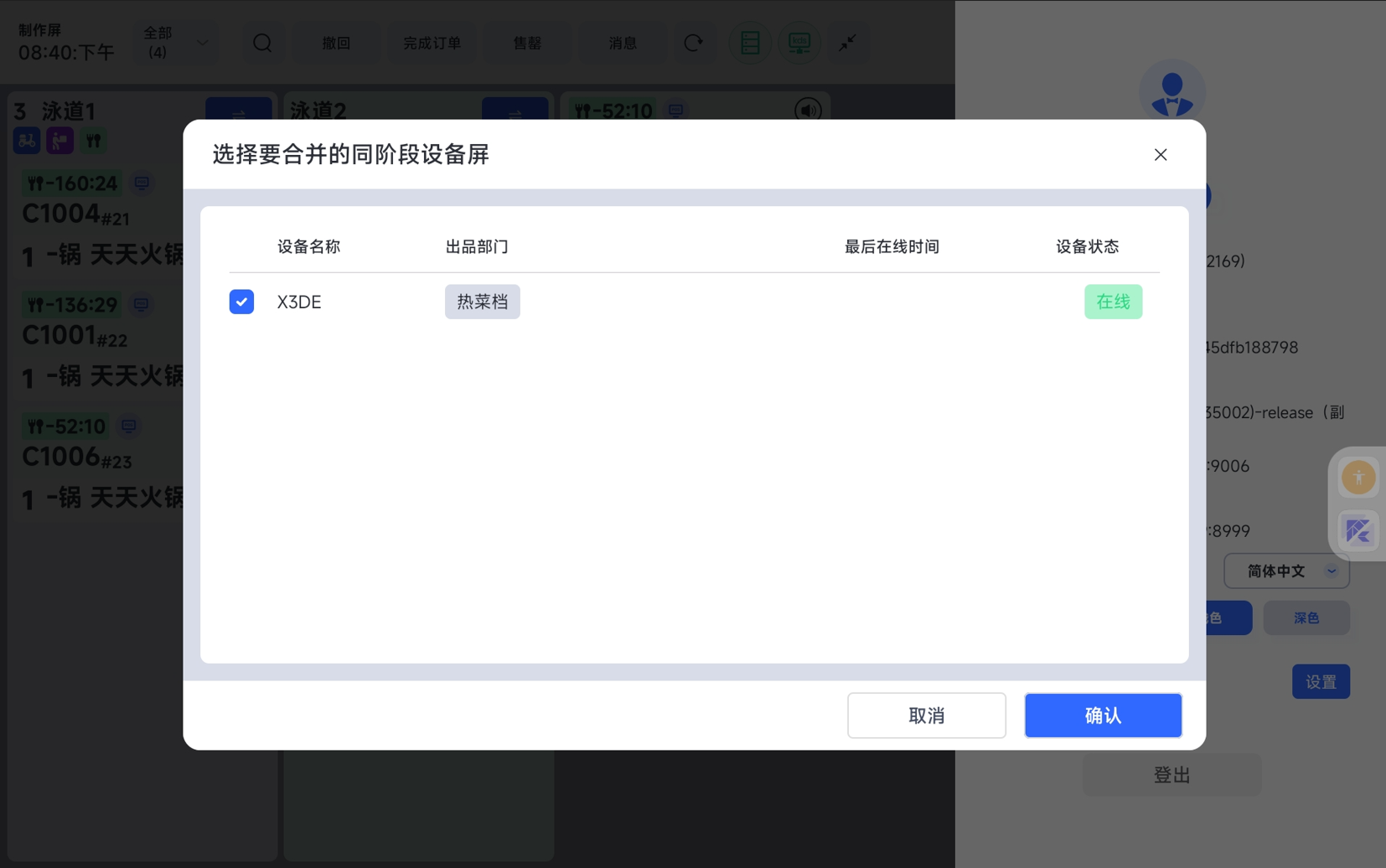Screen dimensions: 1386x868
Task: Click the refresh icon in toolbar
Action: point(693,43)
